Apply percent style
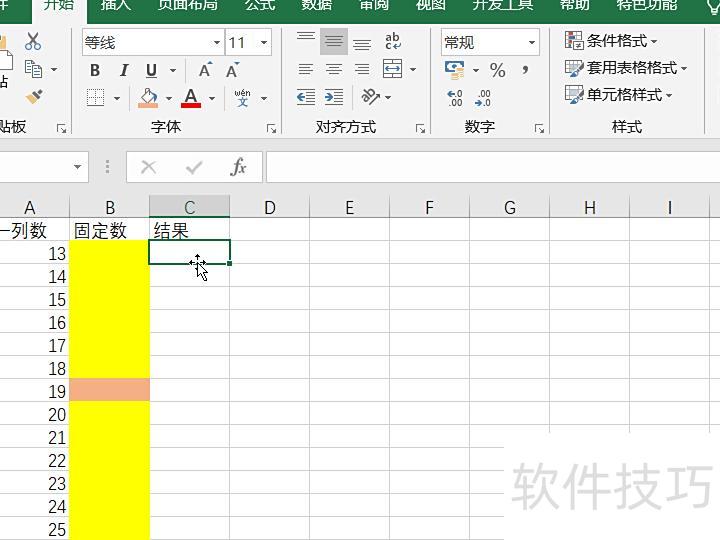The image size is (720, 540). coord(498,70)
